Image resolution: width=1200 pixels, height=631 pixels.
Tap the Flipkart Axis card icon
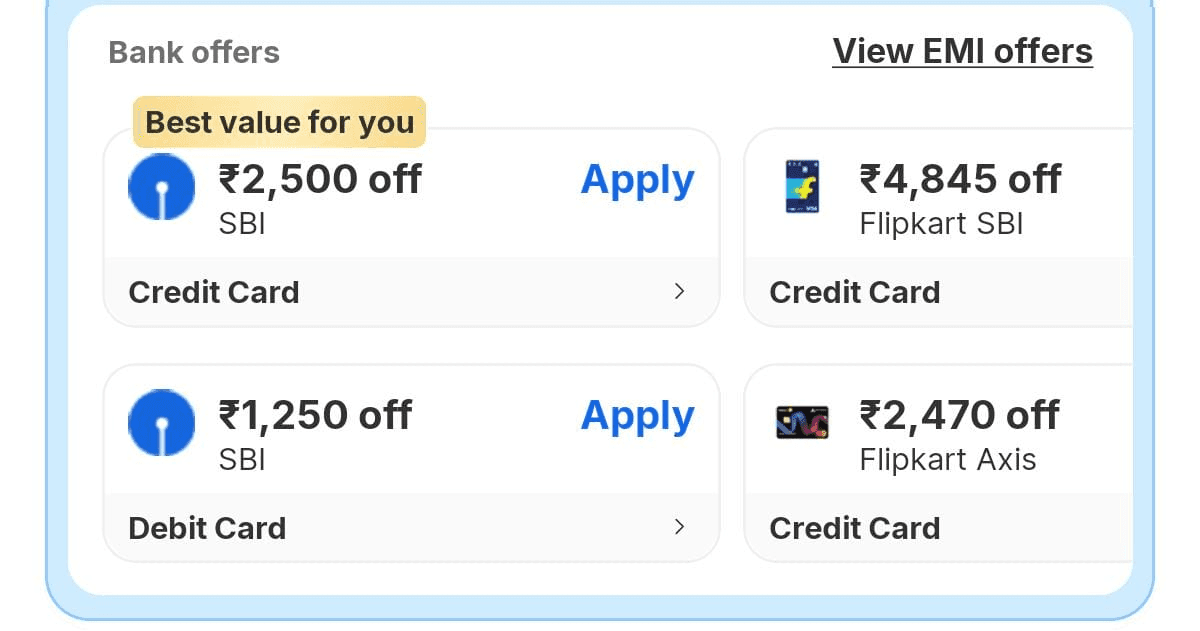[x=802, y=423]
